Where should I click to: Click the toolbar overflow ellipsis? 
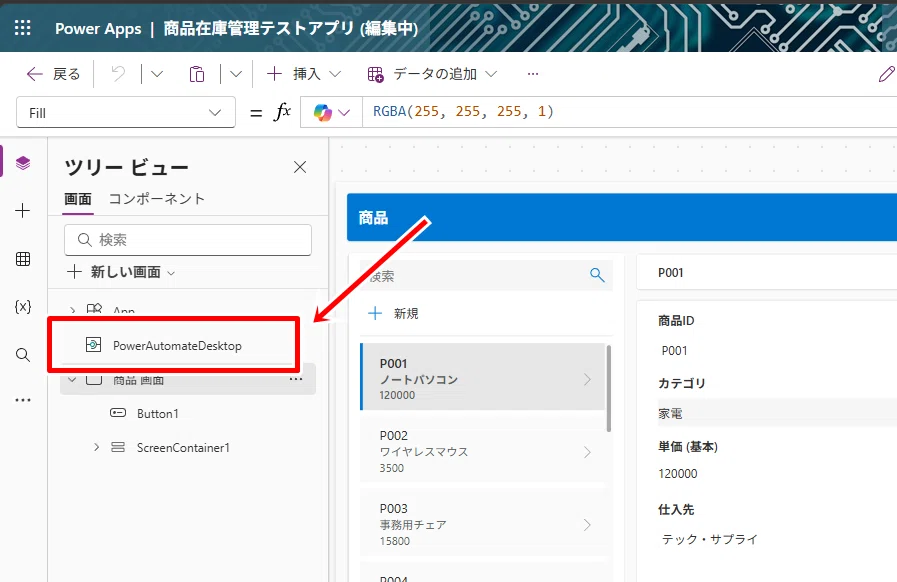(533, 74)
